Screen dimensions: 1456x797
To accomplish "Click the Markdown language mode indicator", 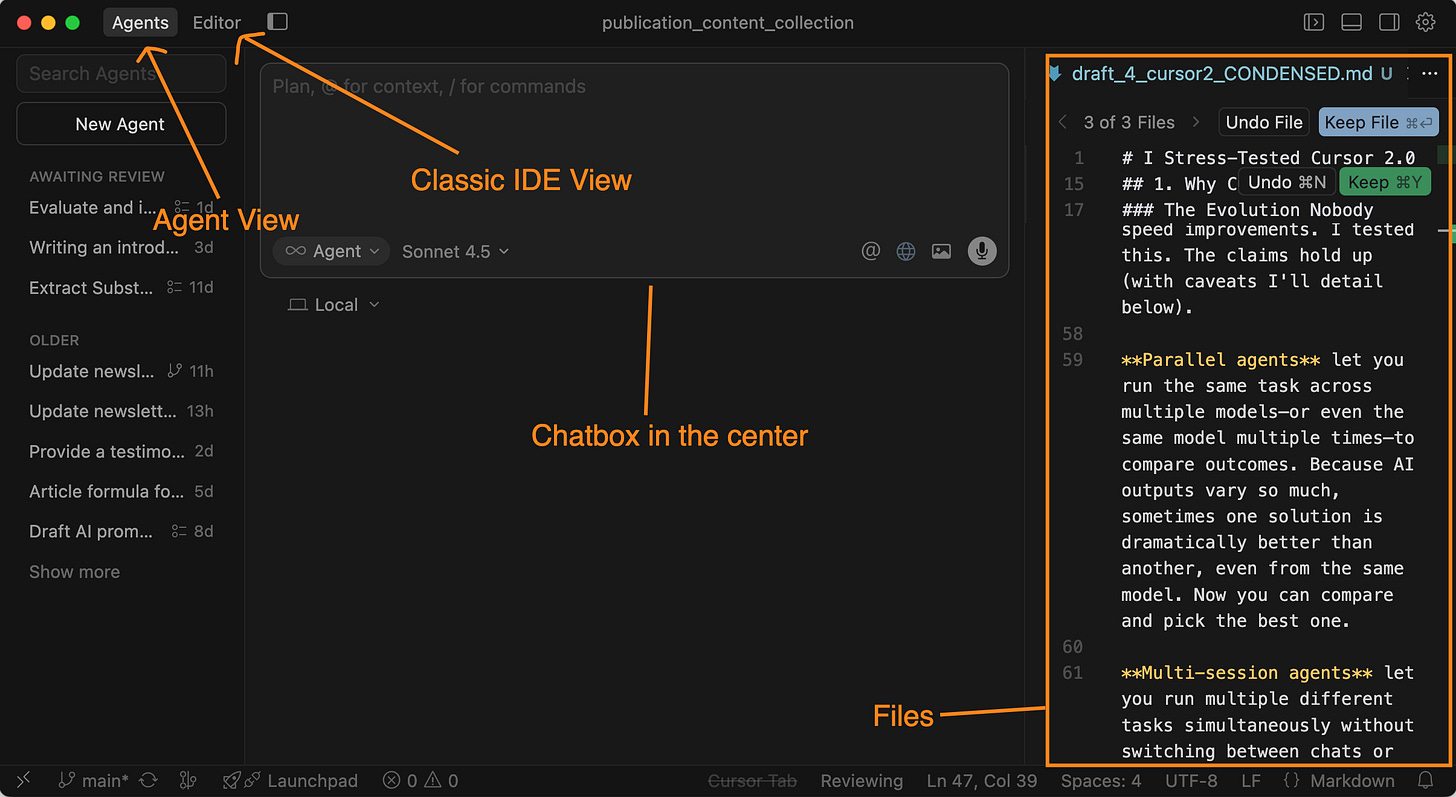I will 1352,781.
